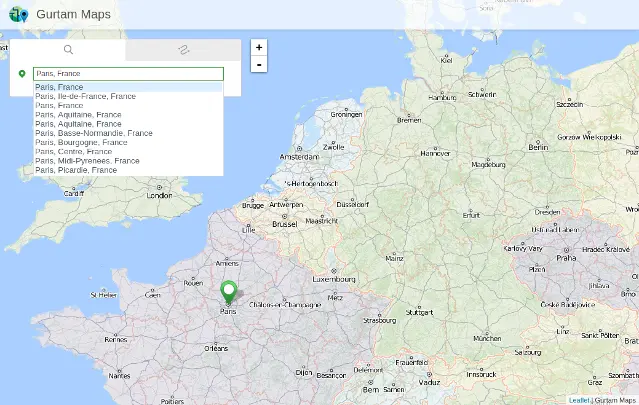Click the Gurtam Maps globe logo

19,14
